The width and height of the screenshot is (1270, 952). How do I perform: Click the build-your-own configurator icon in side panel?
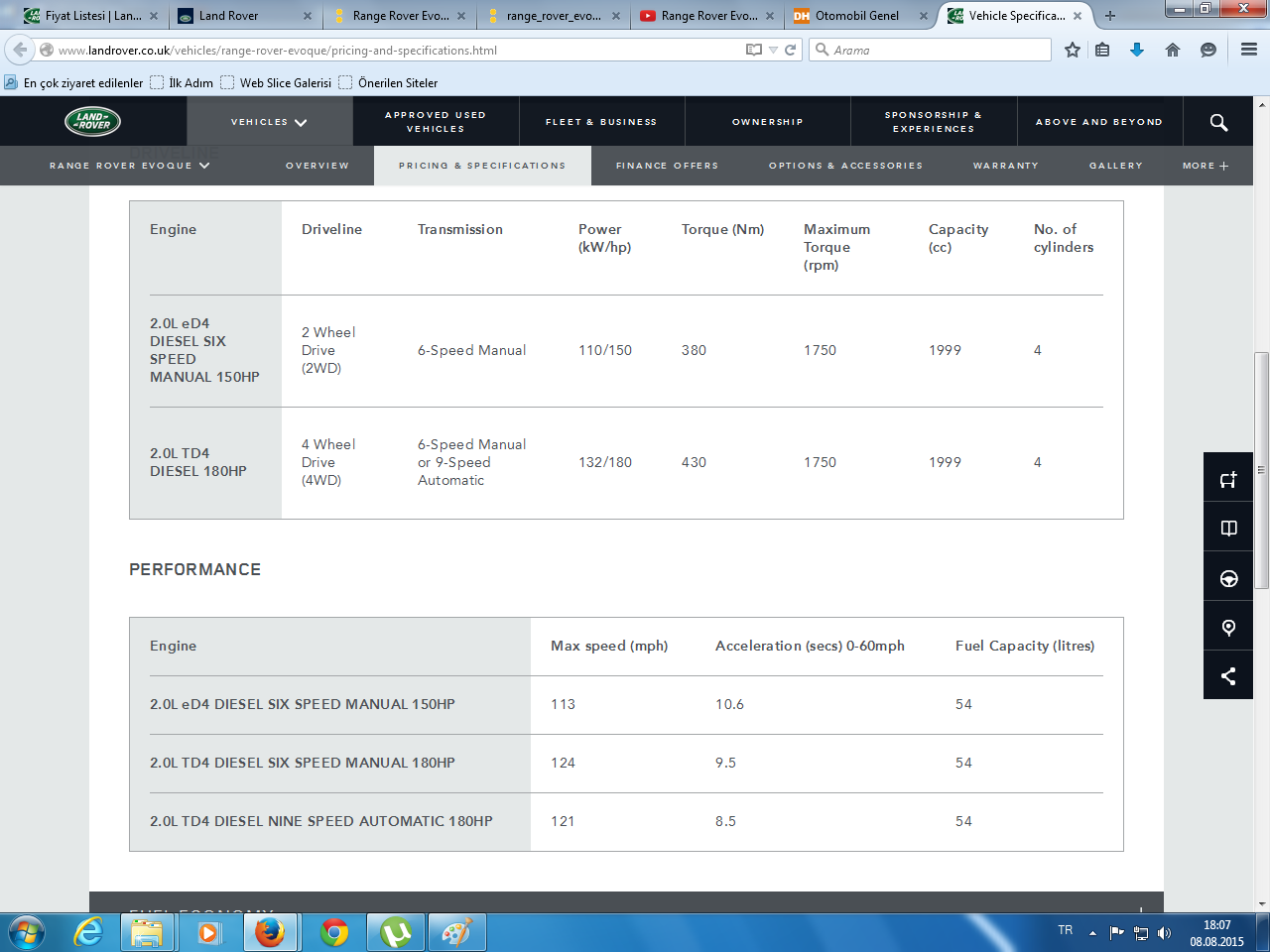[1228, 480]
